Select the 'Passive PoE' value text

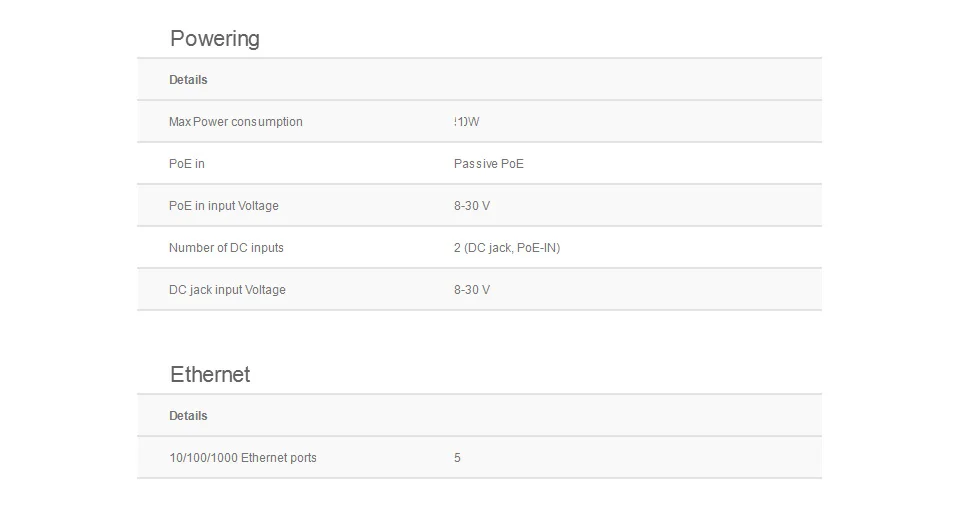pos(488,164)
